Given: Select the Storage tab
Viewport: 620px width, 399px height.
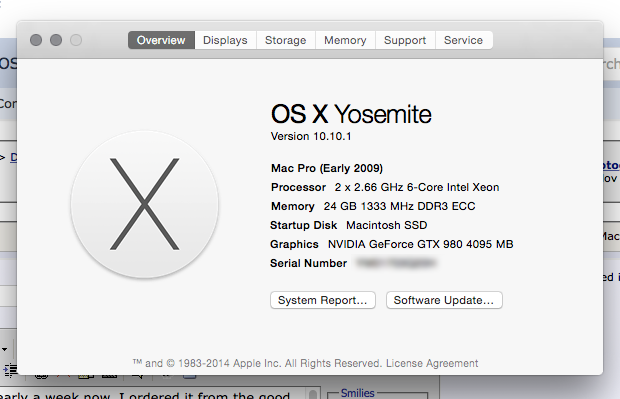Looking at the screenshot, I should (x=285, y=40).
